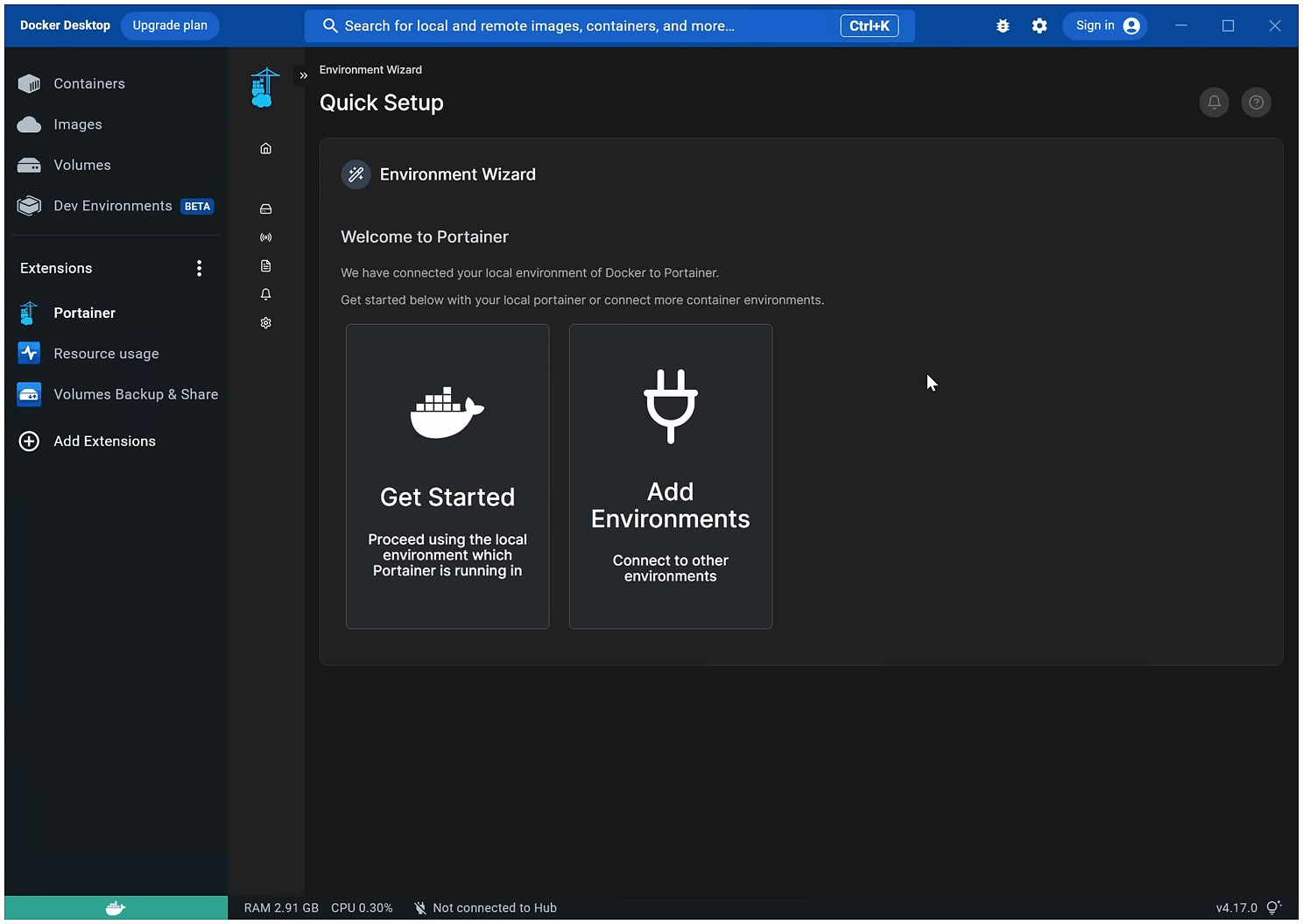Click the Volumes drive icon
Screen dimensions: 1303x924
coord(29,166)
